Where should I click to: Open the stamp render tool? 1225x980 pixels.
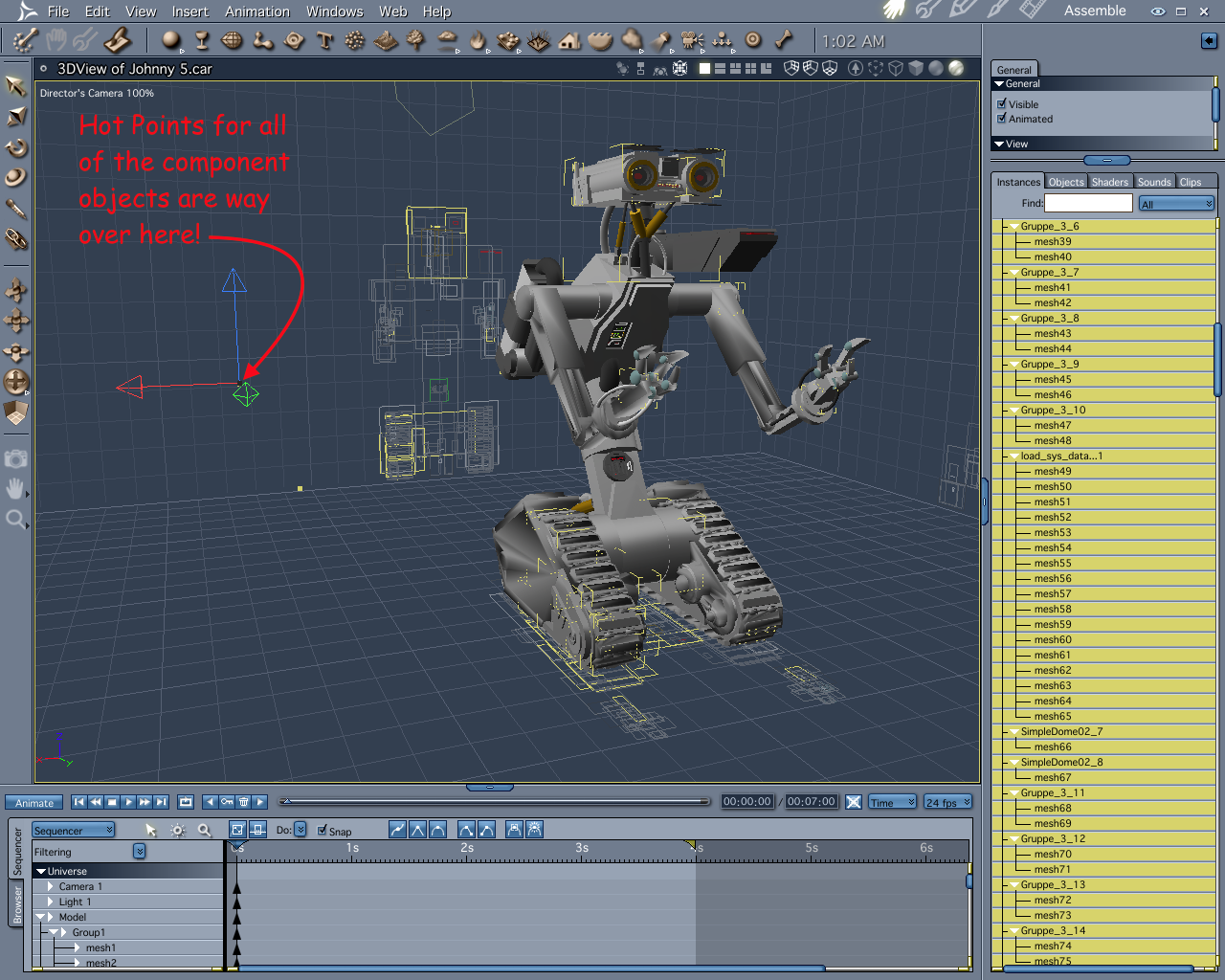pyautogui.click(x=118, y=40)
